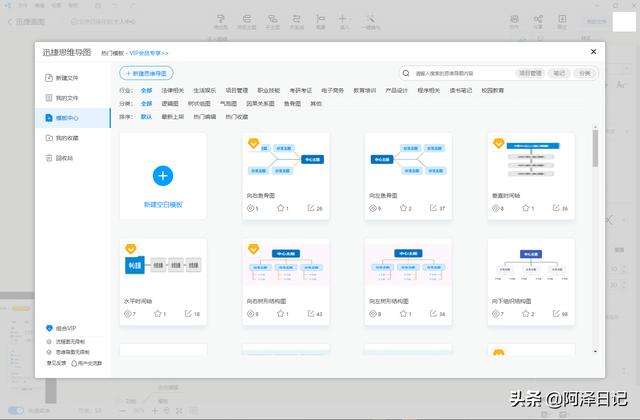The width and height of the screenshot is (640, 420).
Task: Click the VIP crown badge on 垂直时间轴
Action: pyautogui.click(x=498, y=143)
